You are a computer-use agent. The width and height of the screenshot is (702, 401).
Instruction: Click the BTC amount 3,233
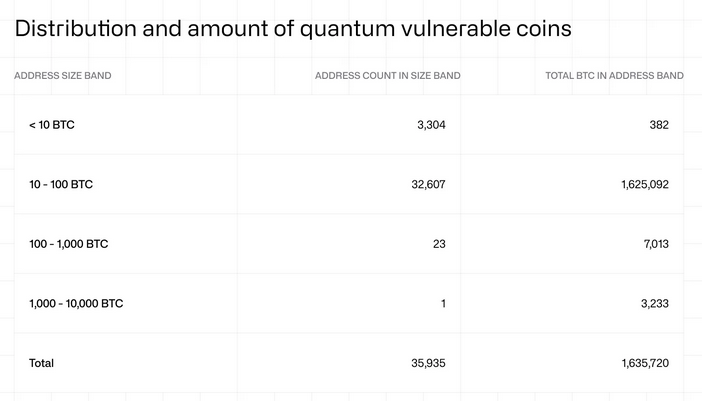tap(652, 303)
